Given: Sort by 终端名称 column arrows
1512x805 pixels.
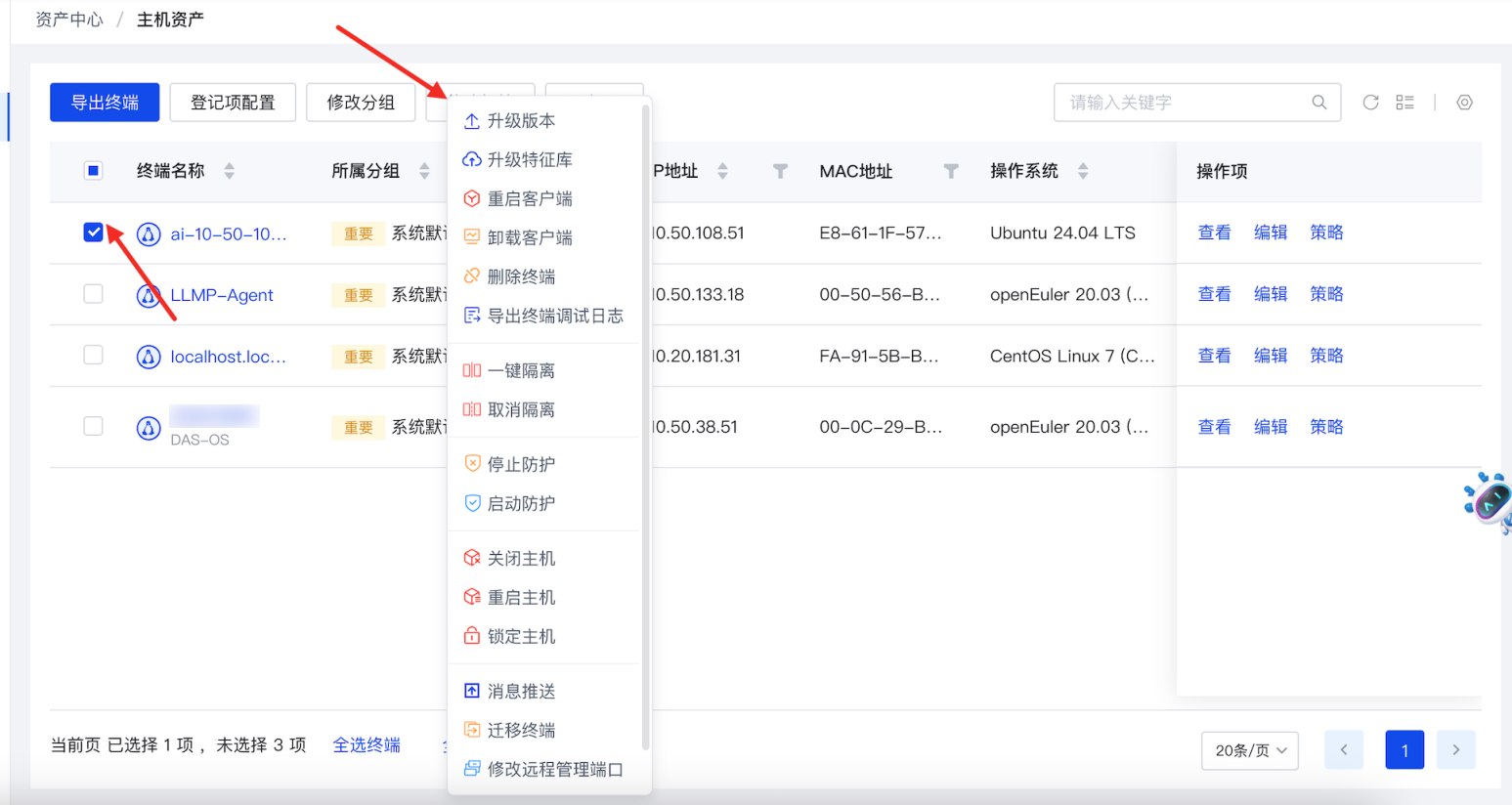Looking at the screenshot, I should point(230,171).
